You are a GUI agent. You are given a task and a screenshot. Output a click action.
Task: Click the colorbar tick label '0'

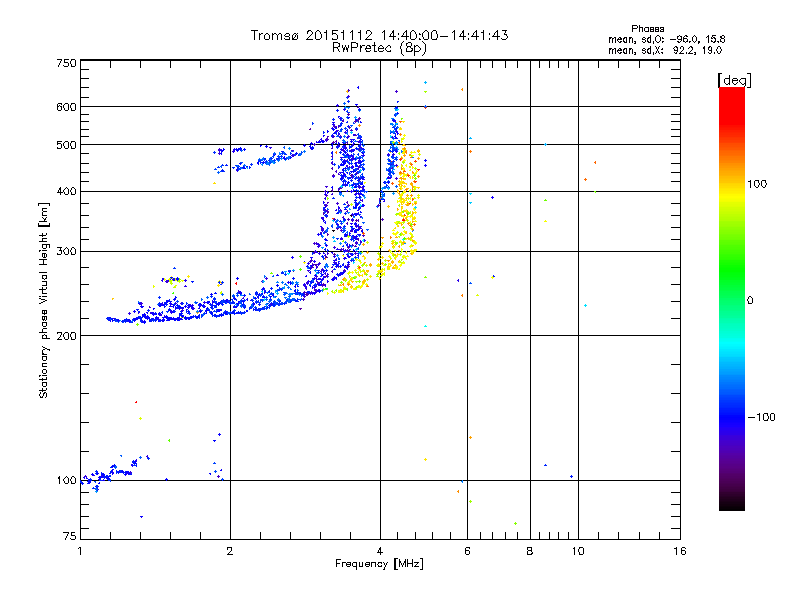[x=750, y=301]
